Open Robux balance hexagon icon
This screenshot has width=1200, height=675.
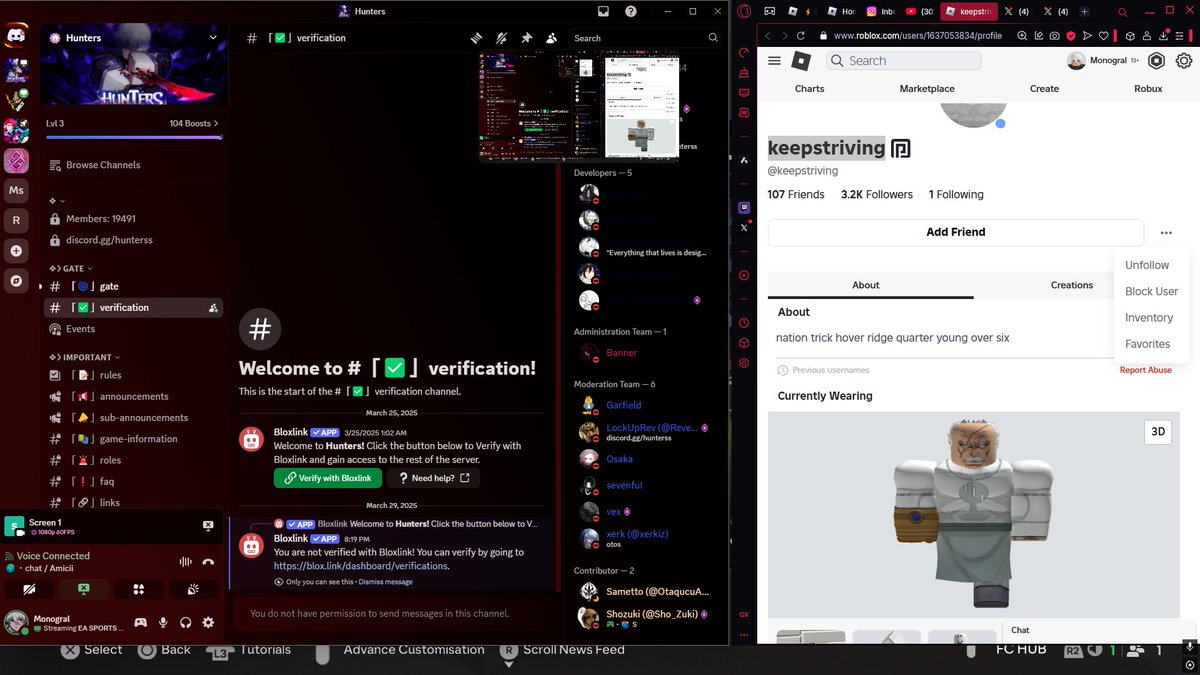pyautogui.click(x=1157, y=61)
